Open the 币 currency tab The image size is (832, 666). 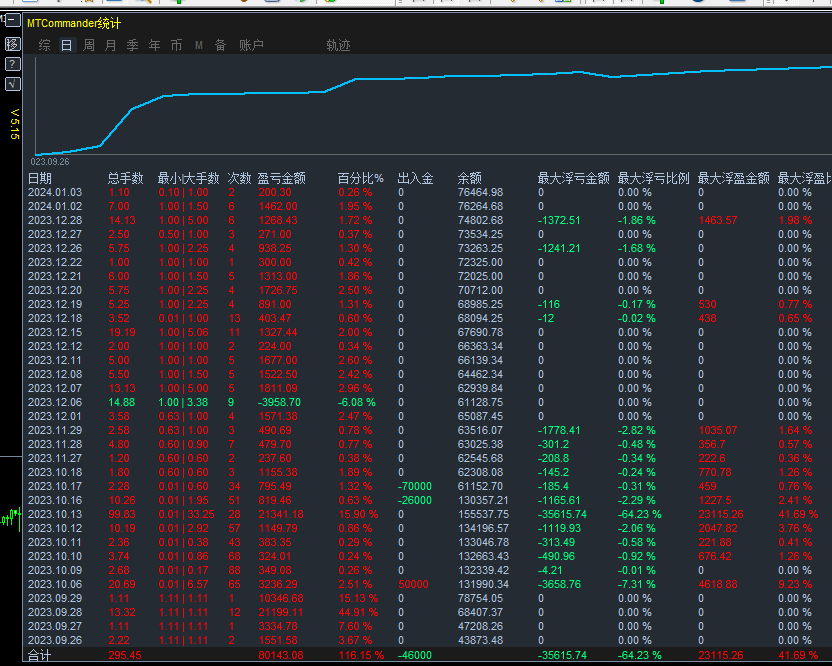176,45
